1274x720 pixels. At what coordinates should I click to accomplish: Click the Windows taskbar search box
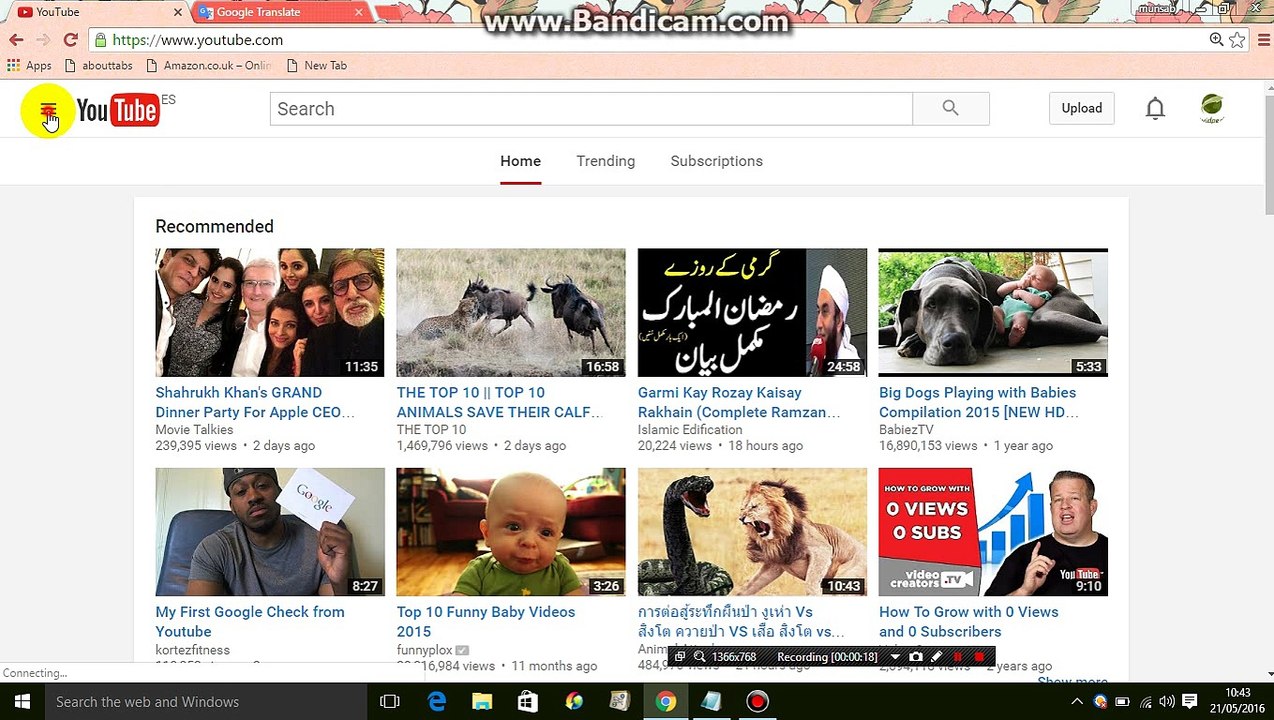(x=205, y=702)
